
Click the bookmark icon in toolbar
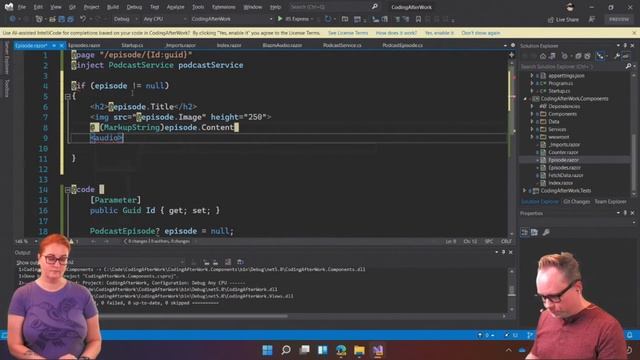tap(418, 19)
